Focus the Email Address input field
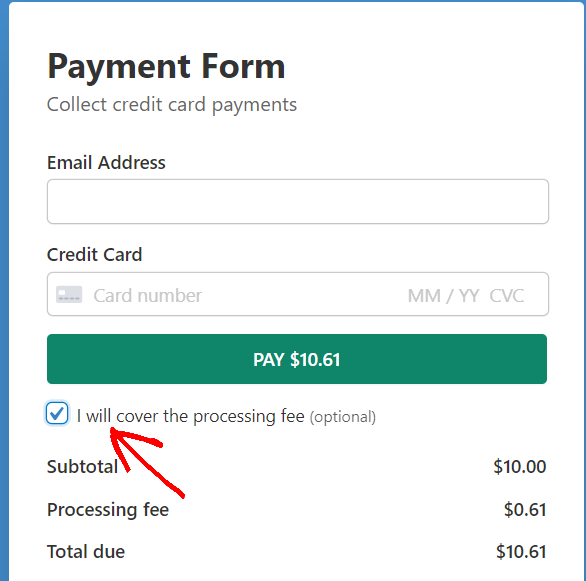Viewport: 586px width, 581px height. pos(297,201)
